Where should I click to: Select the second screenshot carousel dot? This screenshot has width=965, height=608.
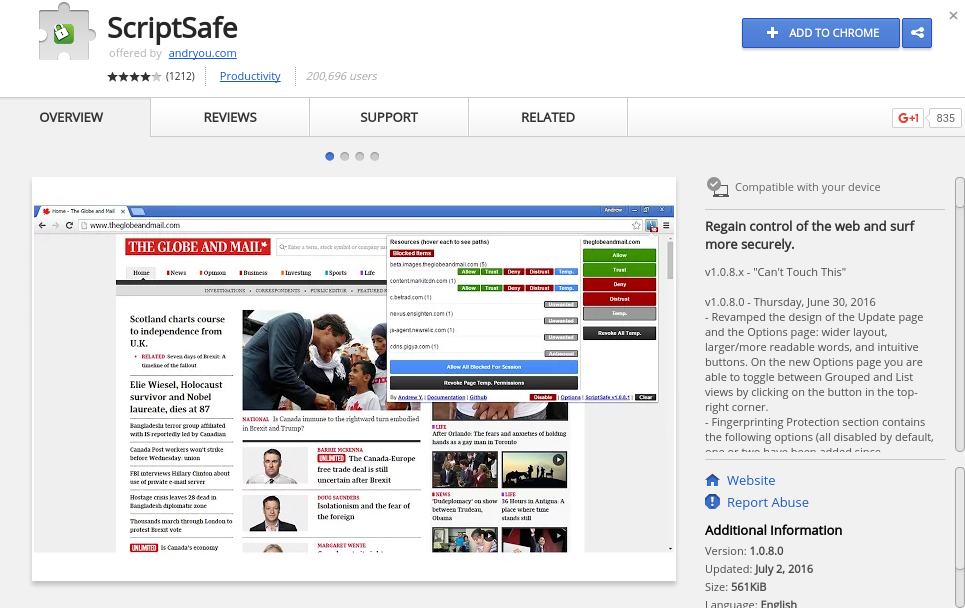tap(345, 156)
